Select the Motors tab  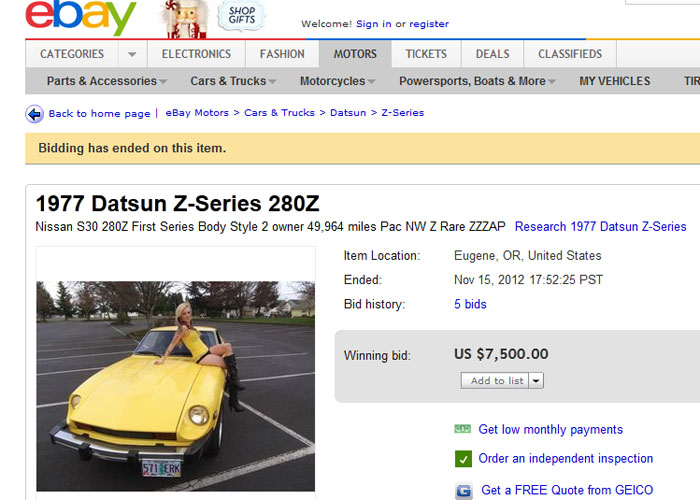355,54
